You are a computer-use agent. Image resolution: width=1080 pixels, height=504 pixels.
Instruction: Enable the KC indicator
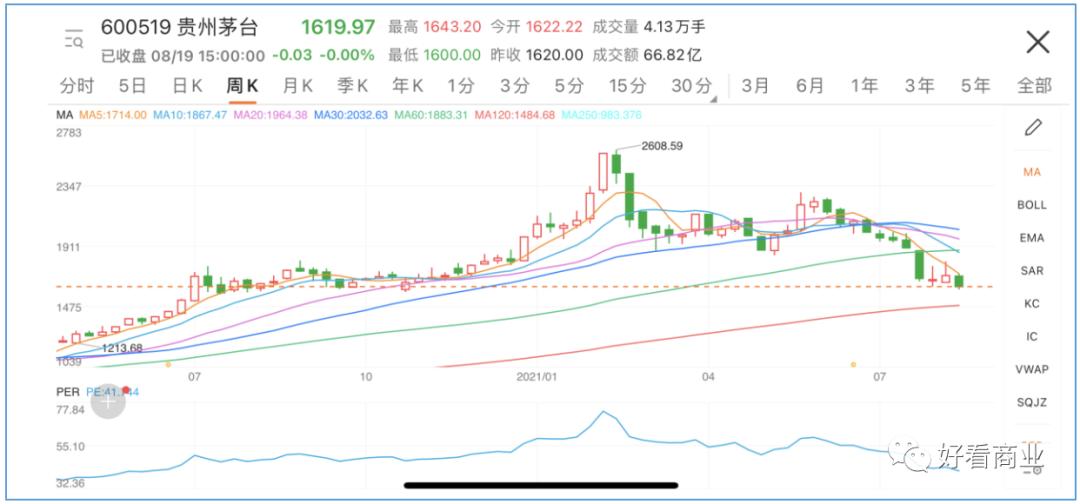(x=1032, y=304)
